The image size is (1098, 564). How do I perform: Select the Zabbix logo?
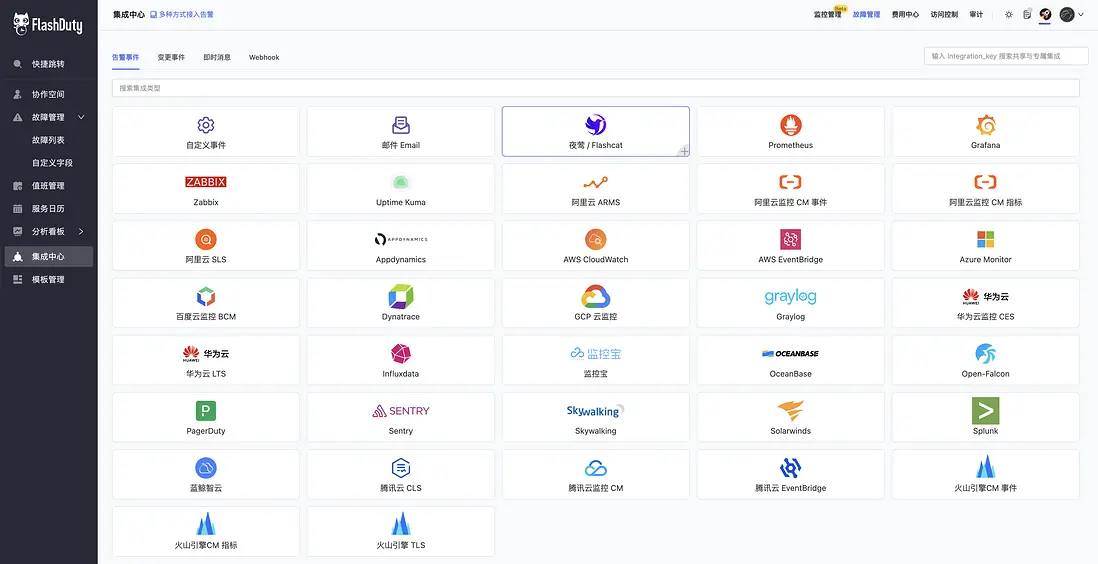(206, 182)
